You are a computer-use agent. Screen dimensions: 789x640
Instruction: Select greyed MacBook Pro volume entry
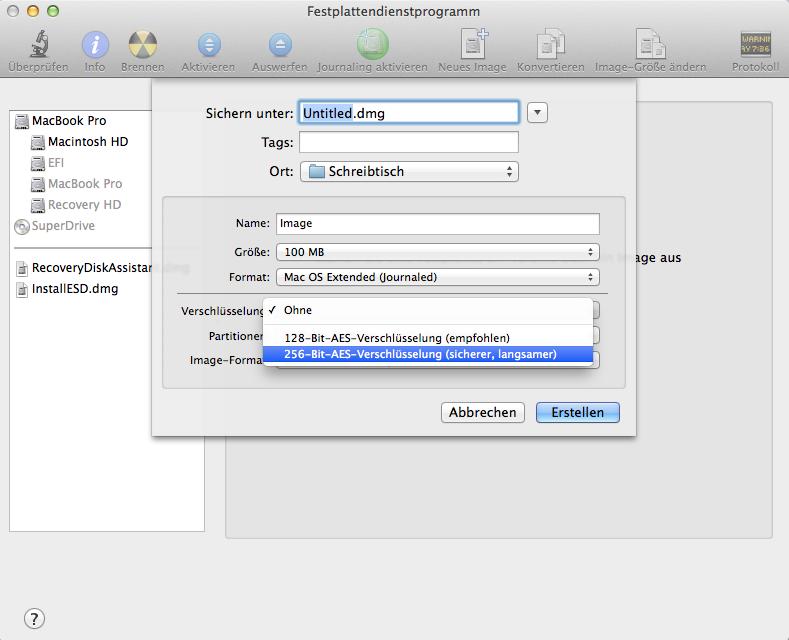pyautogui.click(x=85, y=184)
